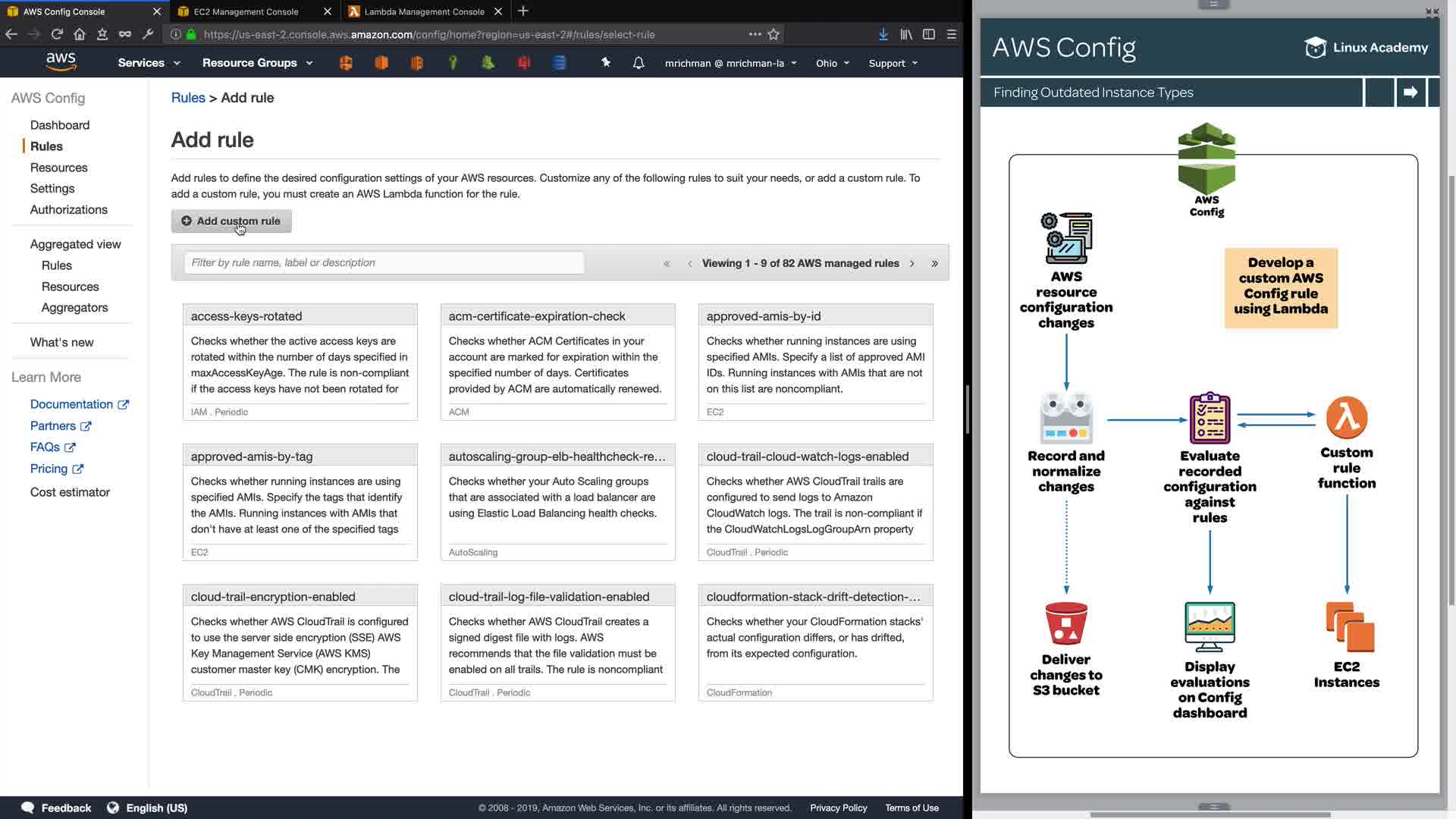Expand the Resource Groups dropdown
Screen dimensions: 1456x819
pos(257,63)
